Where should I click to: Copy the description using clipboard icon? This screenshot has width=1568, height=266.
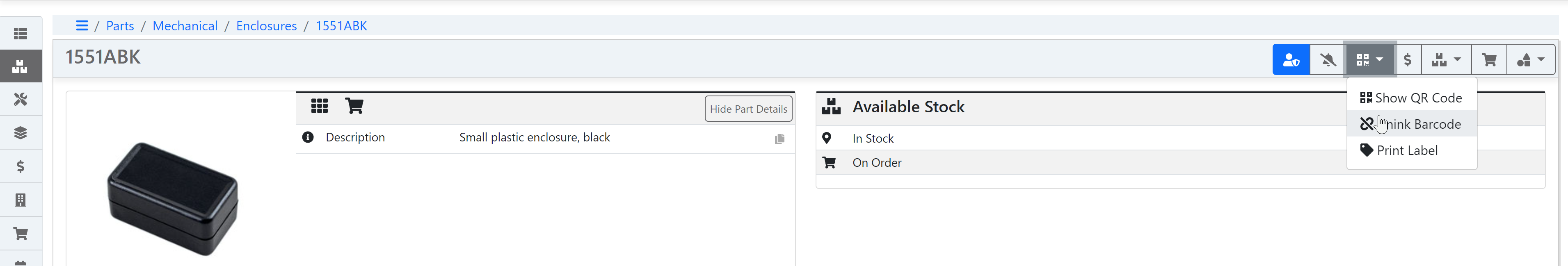click(x=779, y=139)
